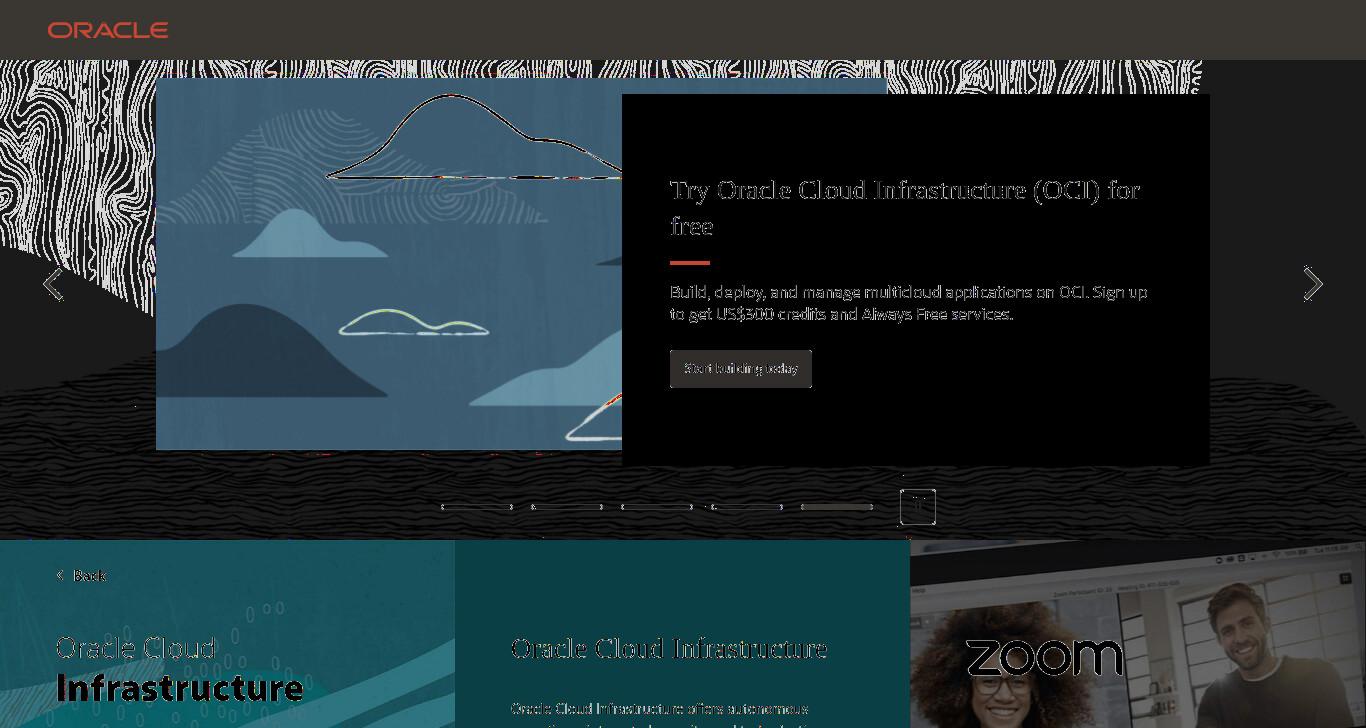Click the bold 'Infrastructure' title on the left panel
The image size is (1366, 728).
pyautogui.click(x=180, y=688)
